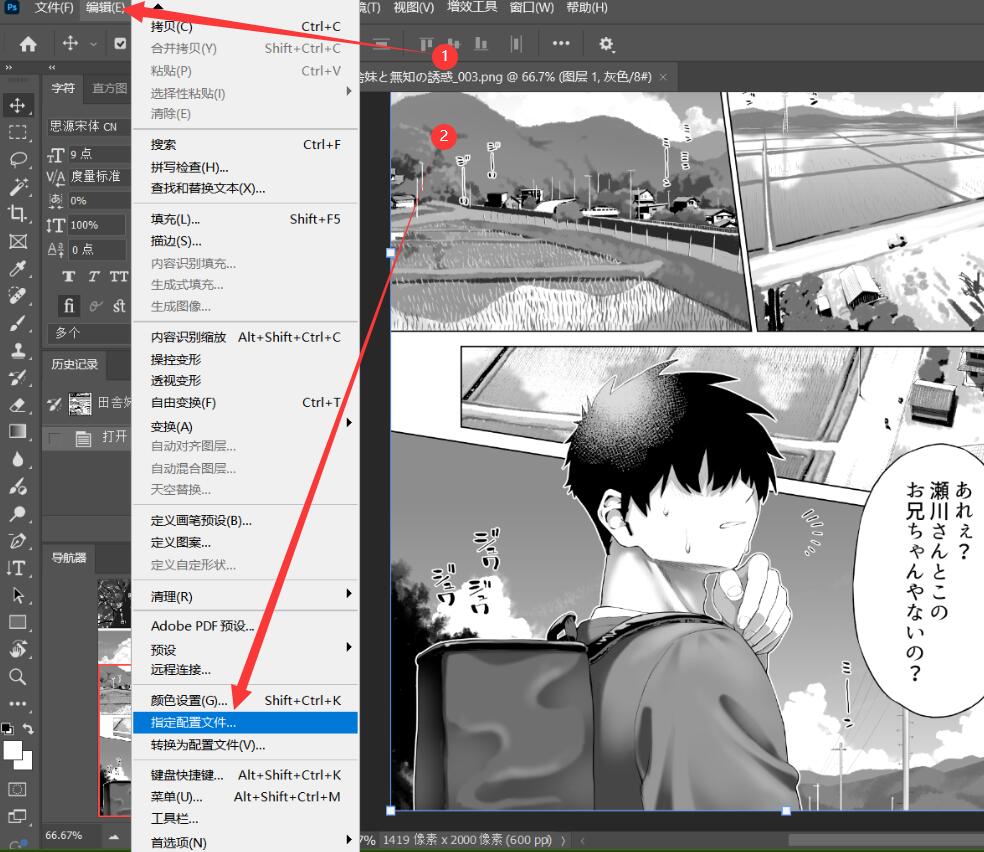Open the 文件(F) menu
This screenshot has width=984, height=852.
point(54,8)
